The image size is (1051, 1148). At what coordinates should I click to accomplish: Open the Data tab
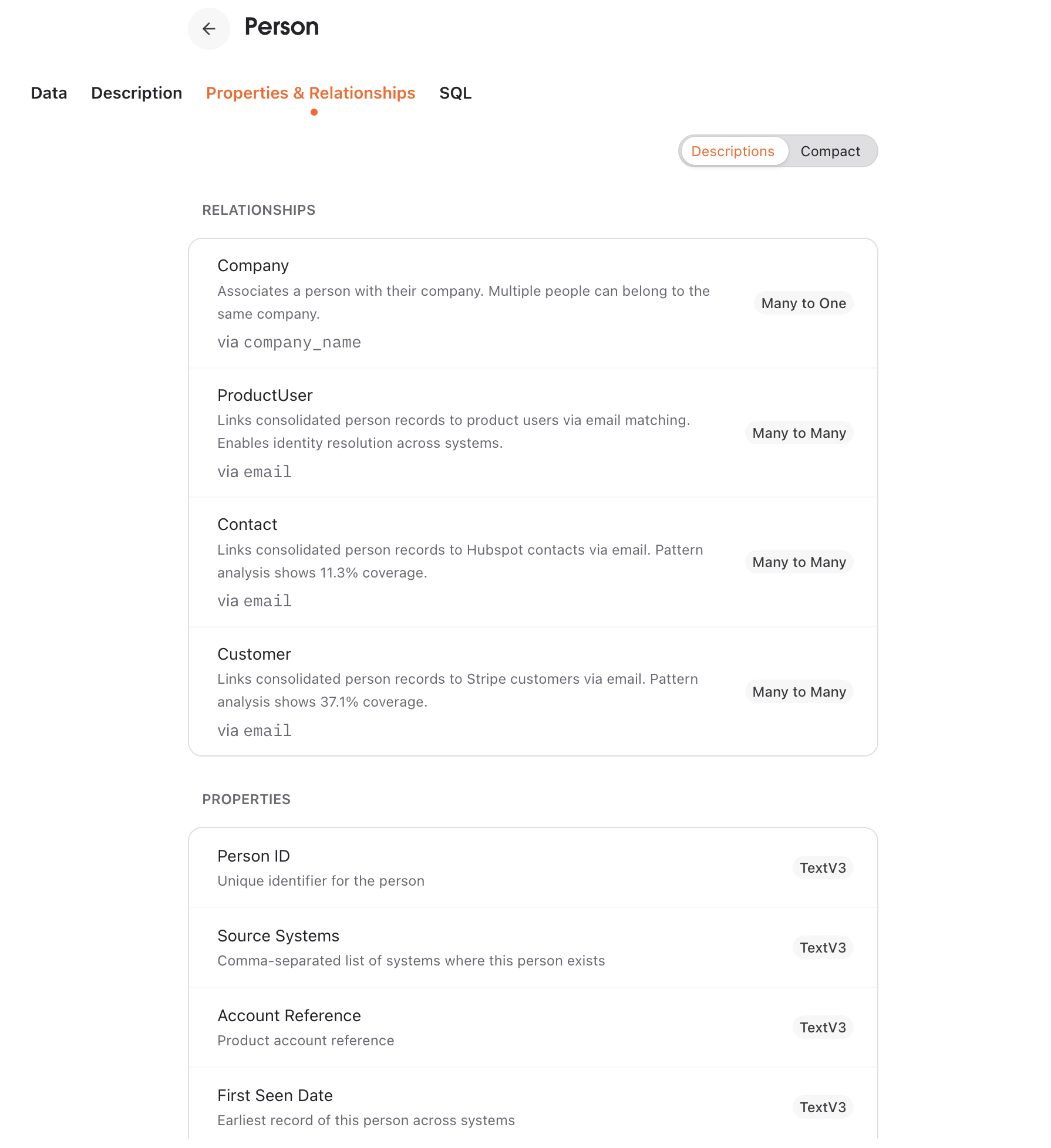click(49, 93)
